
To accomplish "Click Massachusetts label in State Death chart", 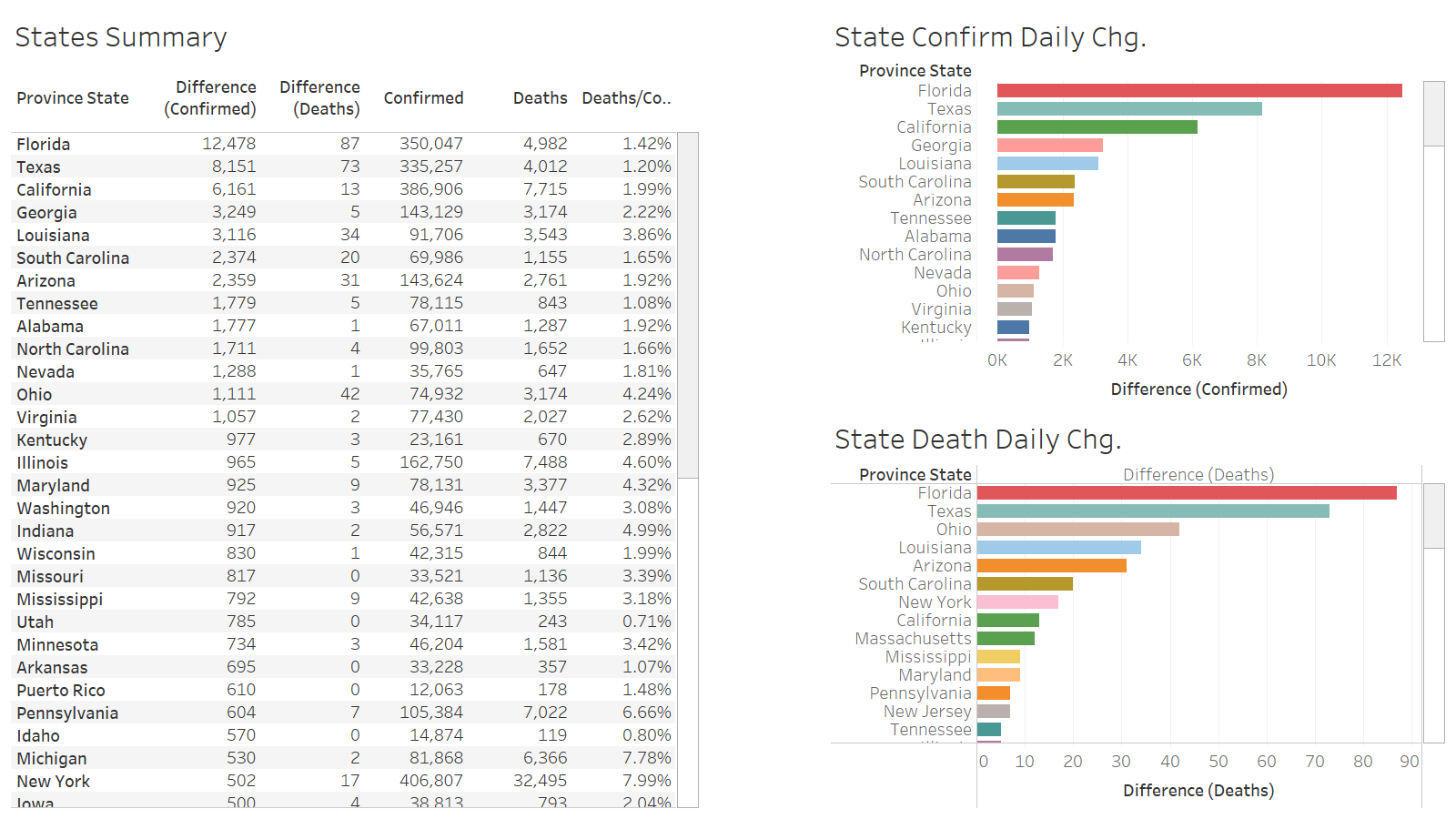I will (914, 639).
